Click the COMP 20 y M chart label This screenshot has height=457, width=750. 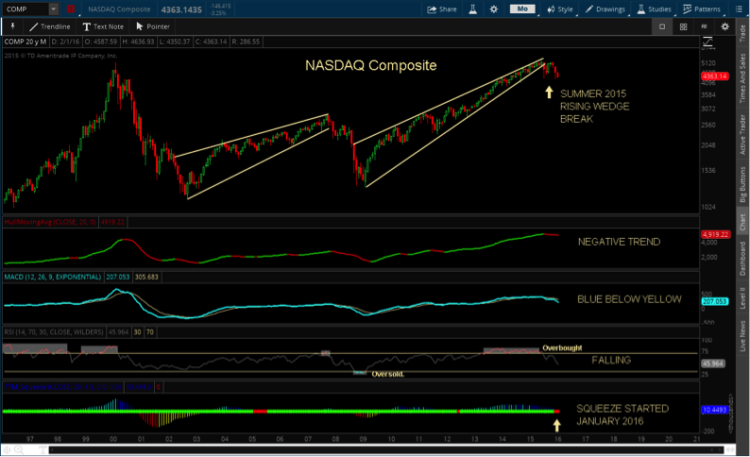pyautogui.click(x=25, y=42)
